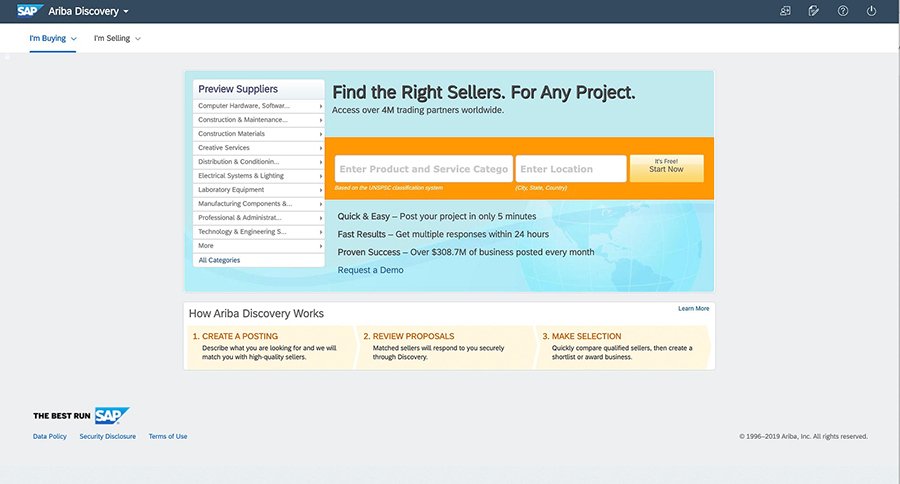Click the Start Now button
Image resolution: width=900 pixels, height=484 pixels.
pyautogui.click(x=666, y=168)
